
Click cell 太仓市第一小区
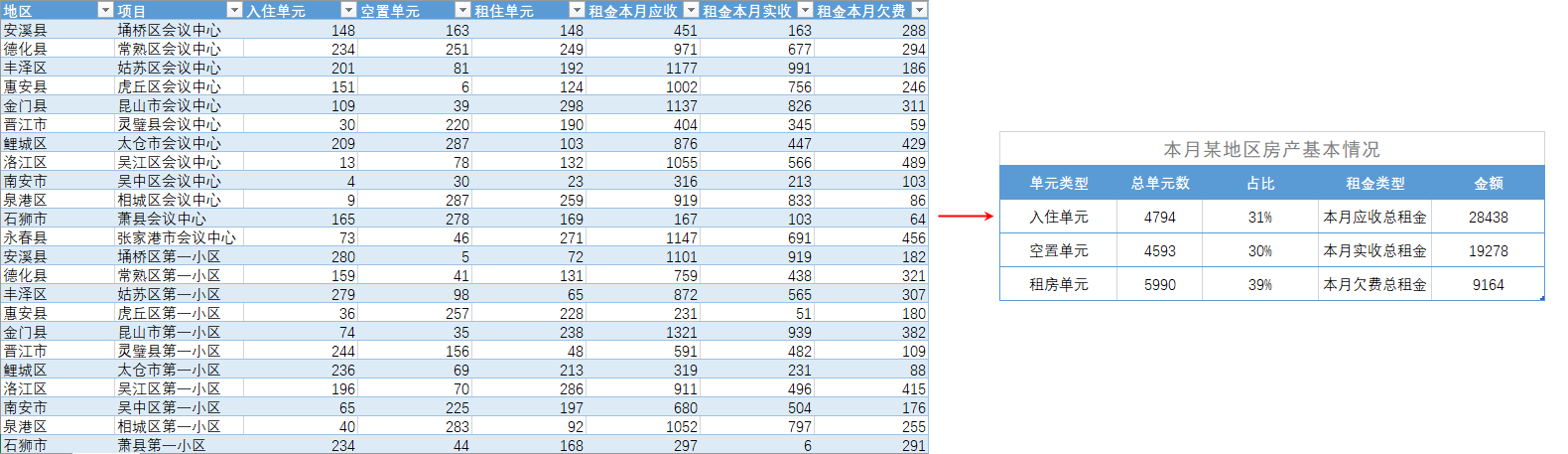click(179, 370)
